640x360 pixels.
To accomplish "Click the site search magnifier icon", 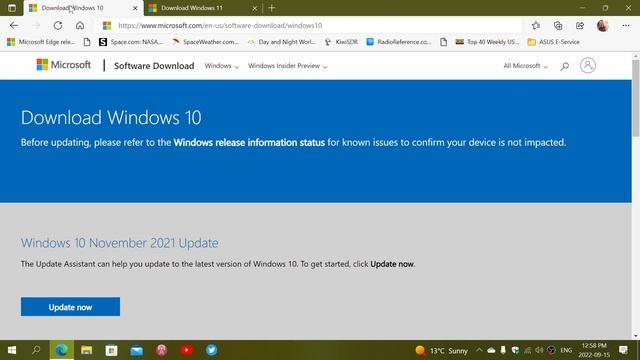I will (564, 66).
